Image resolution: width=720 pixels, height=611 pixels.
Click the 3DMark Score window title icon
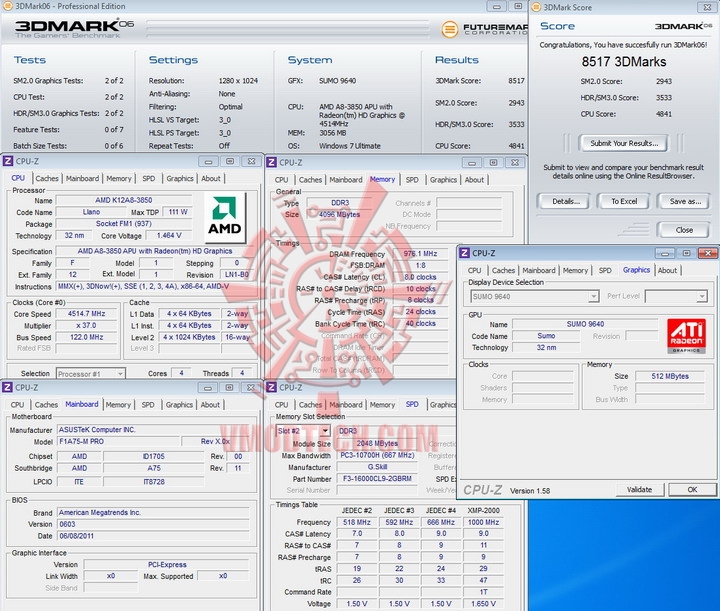[x=535, y=7]
